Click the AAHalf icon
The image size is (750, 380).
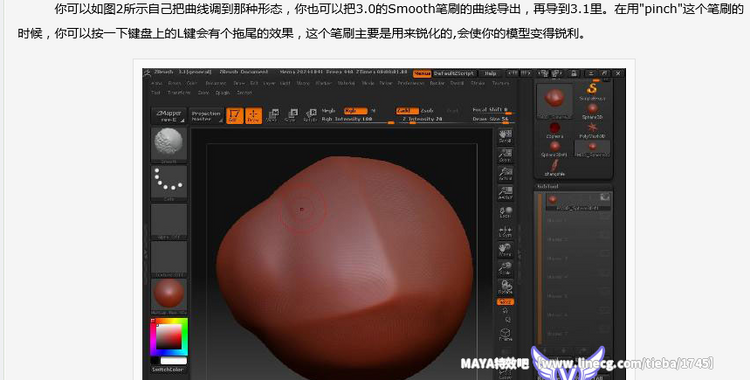coord(505,192)
